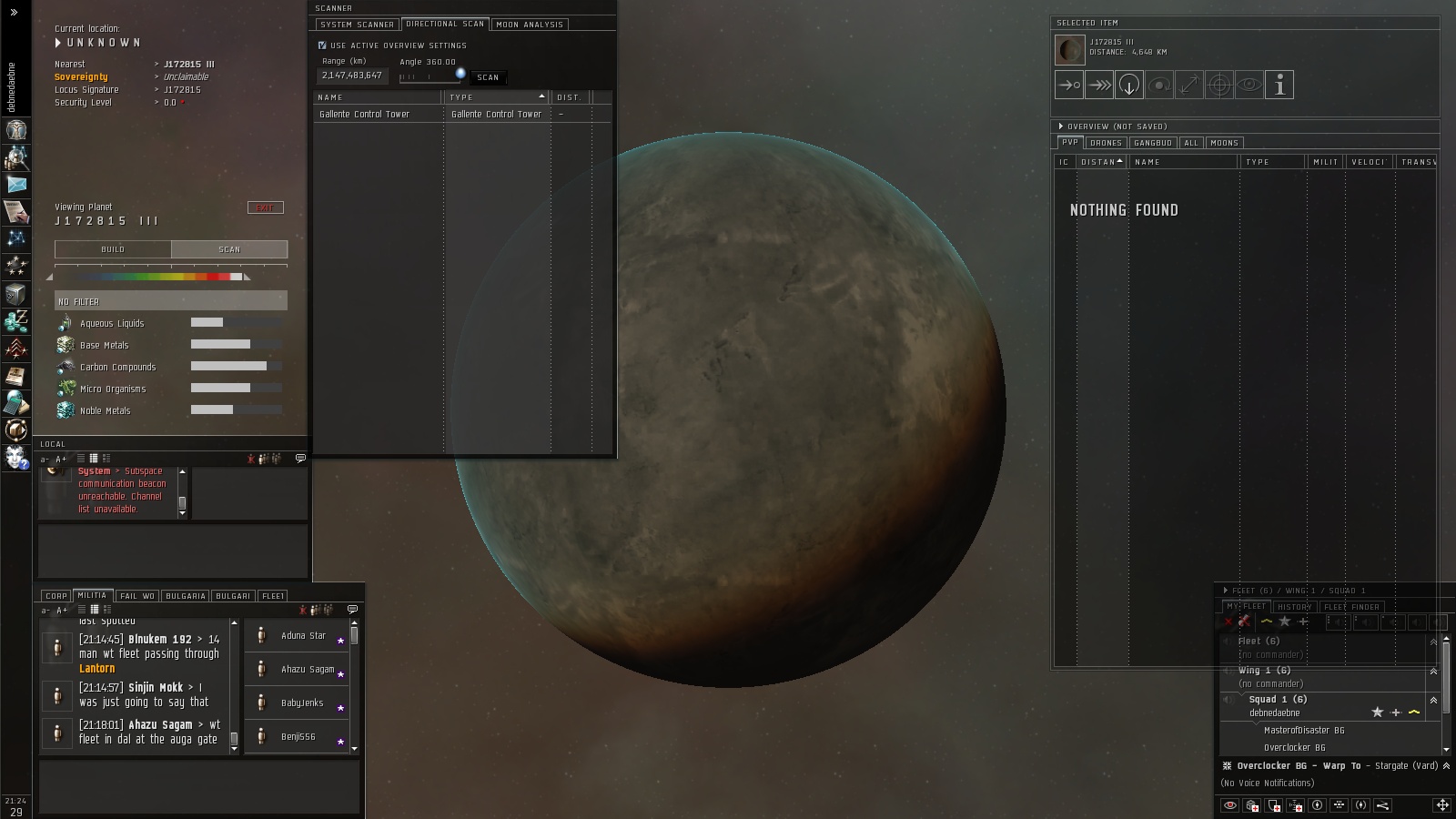Open the star Map sidebar icon
The height and width of the screenshot is (819, 1456).
16,238
